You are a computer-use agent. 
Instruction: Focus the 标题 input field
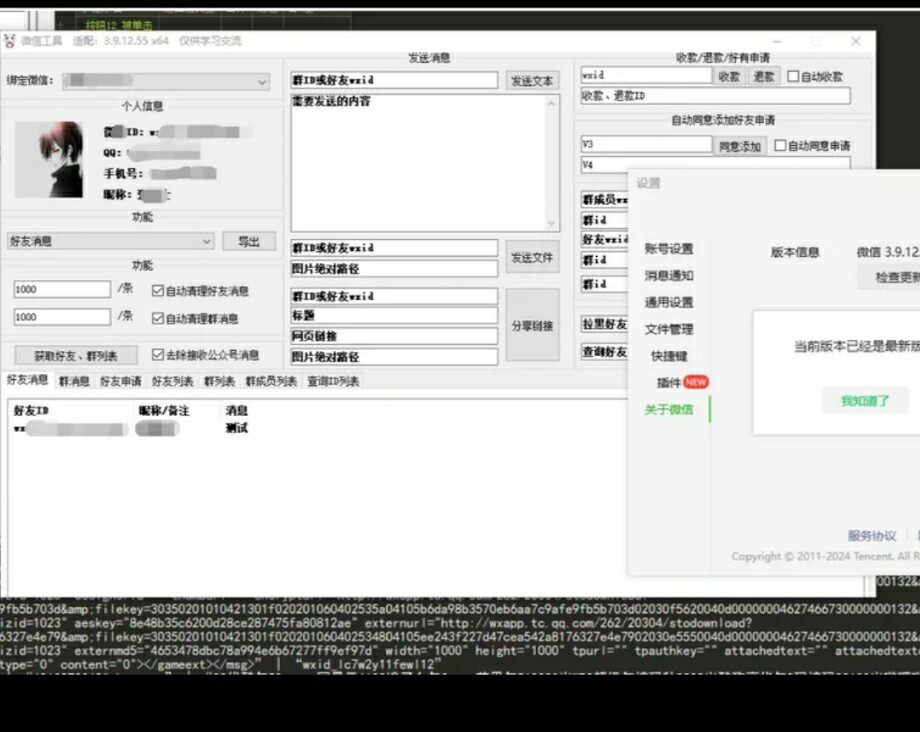pyautogui.click(x=394, y=316)
